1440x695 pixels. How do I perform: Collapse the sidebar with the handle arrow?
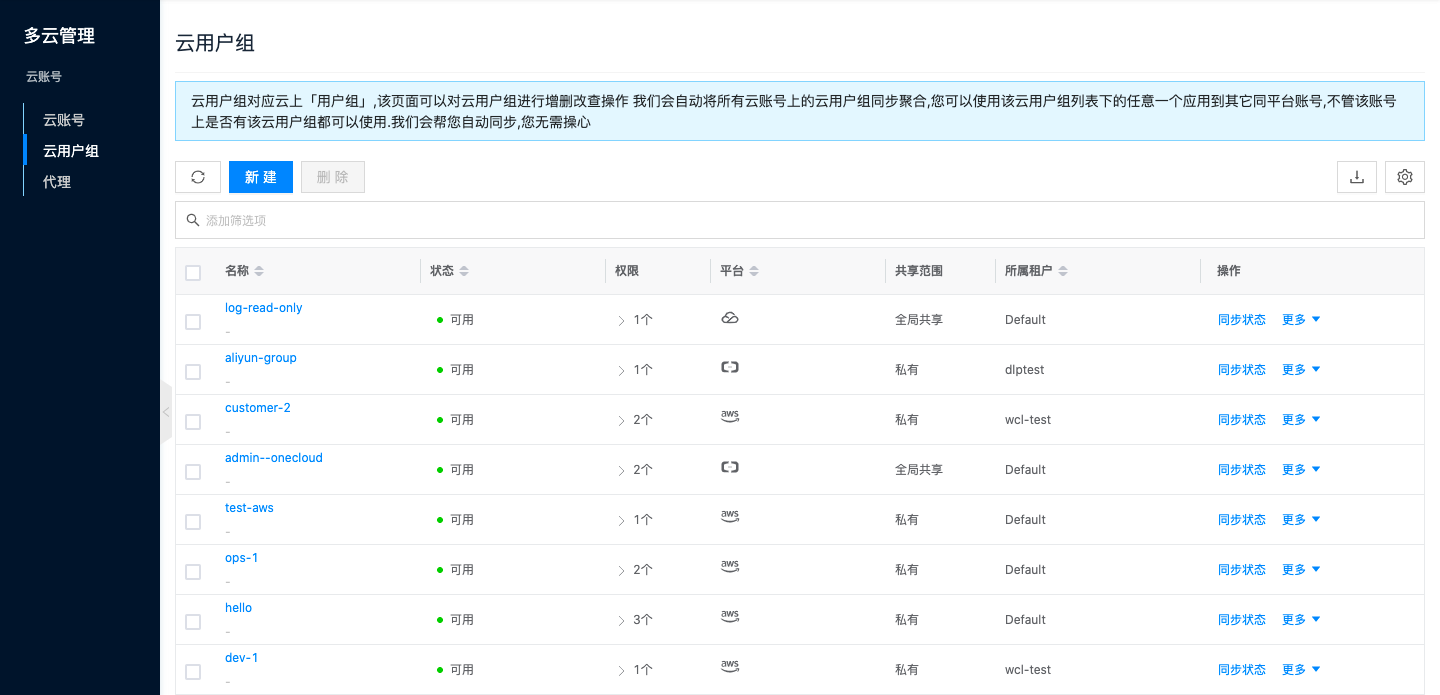[166, 412]
